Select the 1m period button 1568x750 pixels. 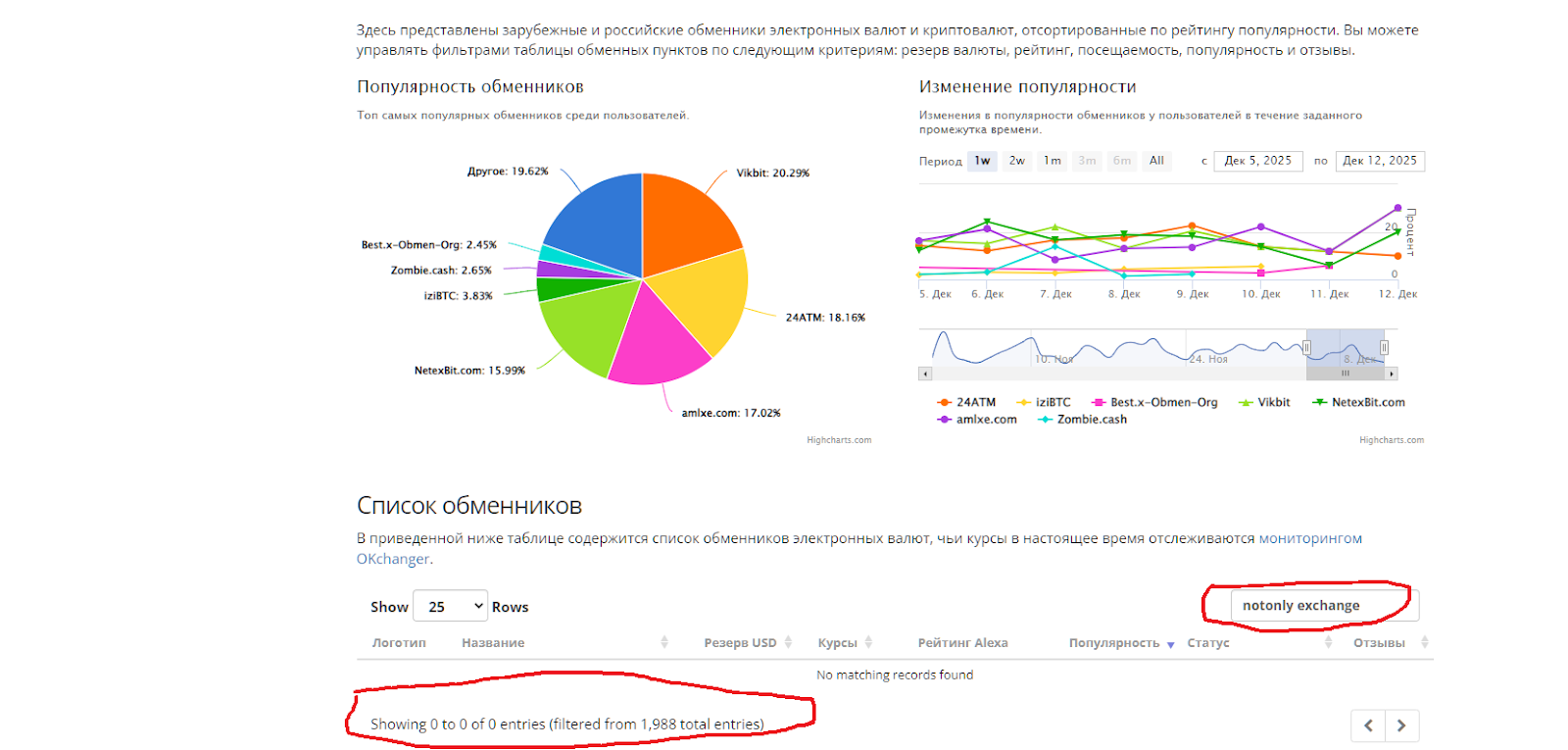coord(1053,161)
